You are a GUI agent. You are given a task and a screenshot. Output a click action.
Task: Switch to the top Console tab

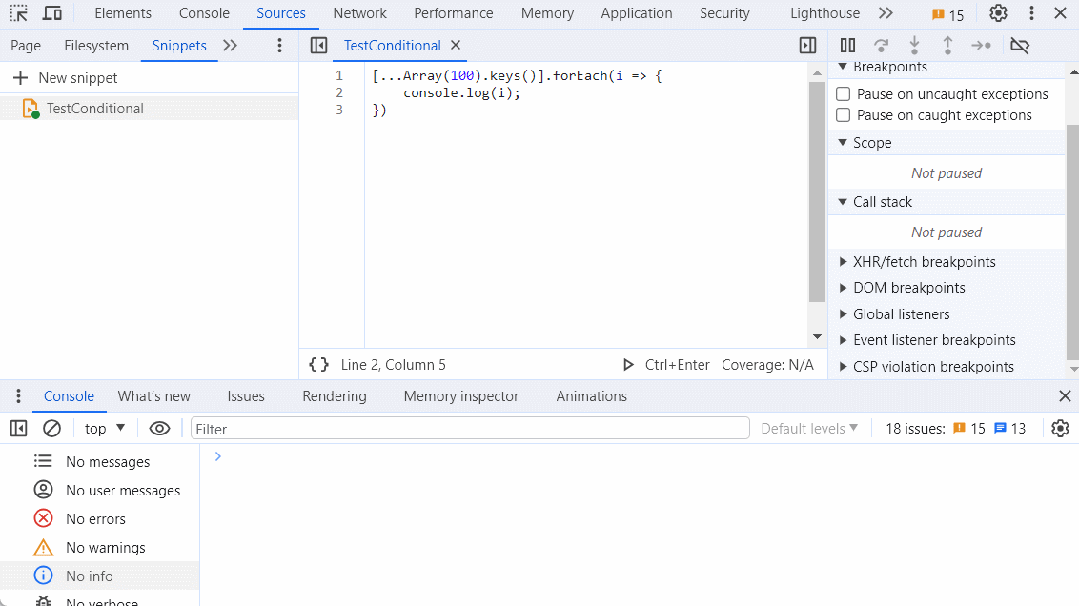pyautogui.click(x=204, y=13)
